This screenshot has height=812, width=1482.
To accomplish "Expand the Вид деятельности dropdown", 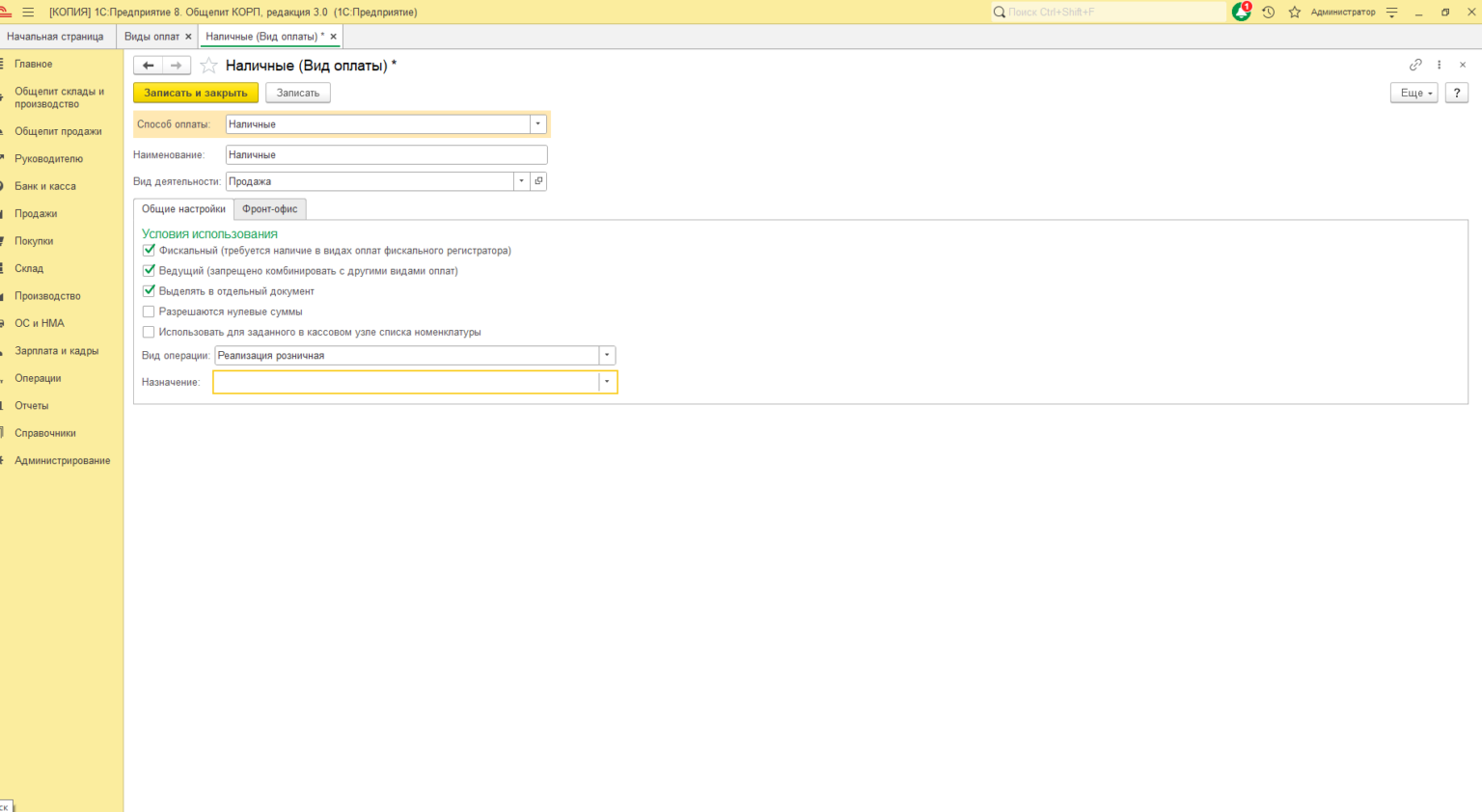I will coord(522,181).
